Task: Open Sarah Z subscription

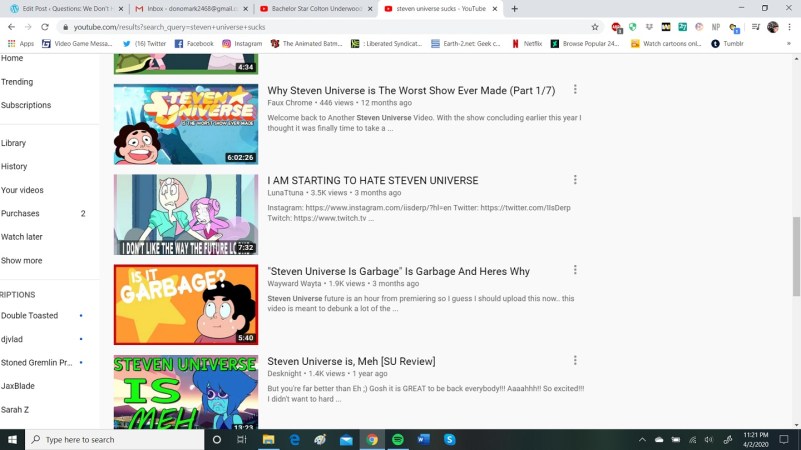Action: [15, 410]
